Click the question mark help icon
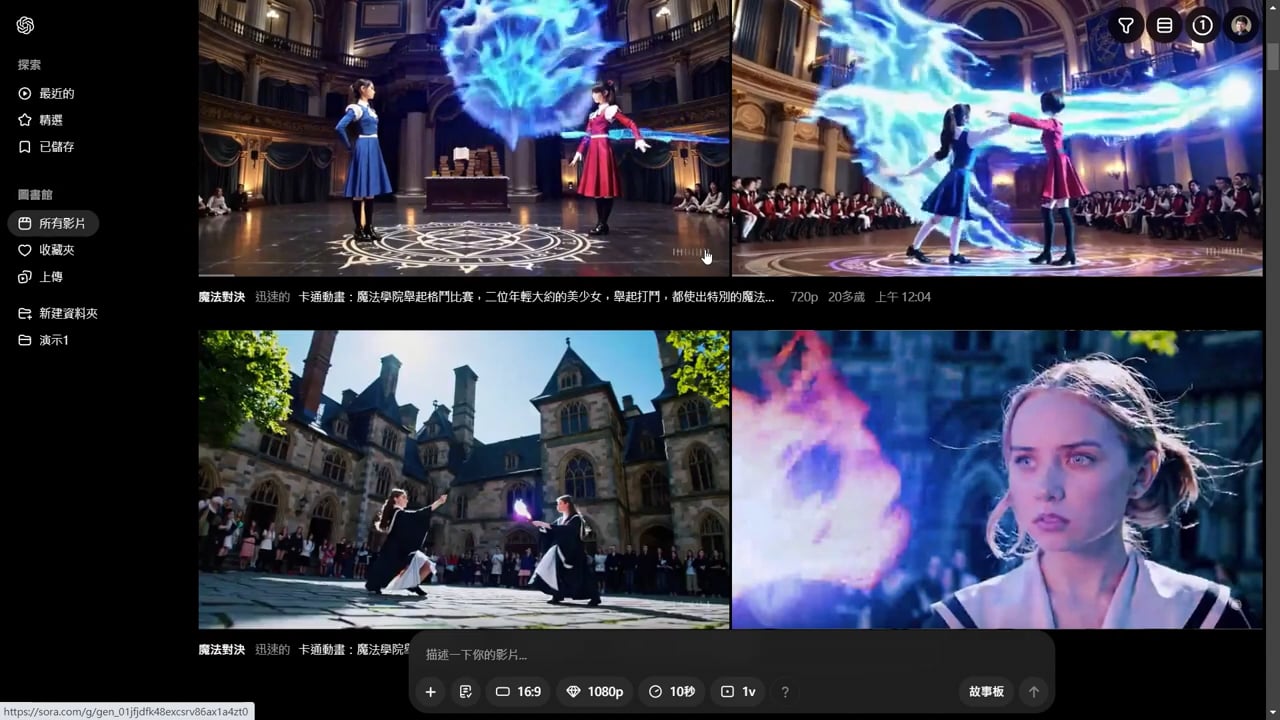Image resolution: width=1280 pixels, height=720 pixels. point(785,692)
